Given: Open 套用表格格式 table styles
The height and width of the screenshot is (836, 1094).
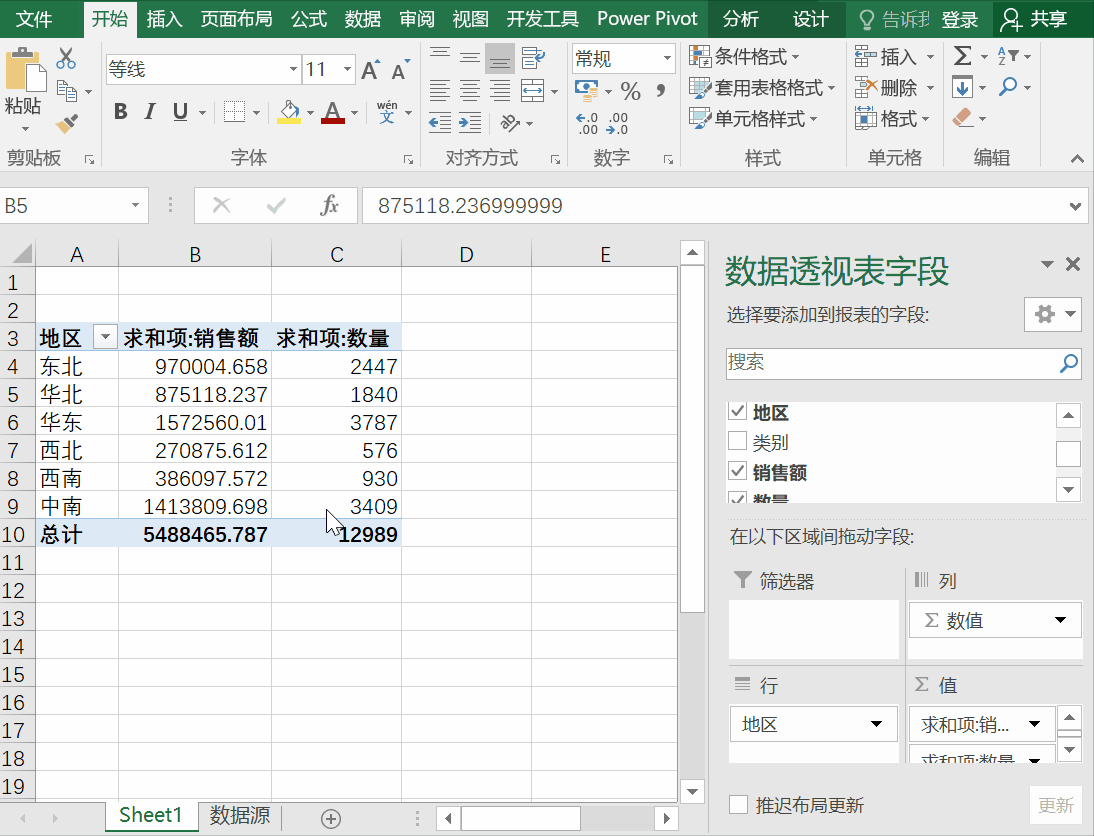Looking at the screenshot, I should 762,87.
